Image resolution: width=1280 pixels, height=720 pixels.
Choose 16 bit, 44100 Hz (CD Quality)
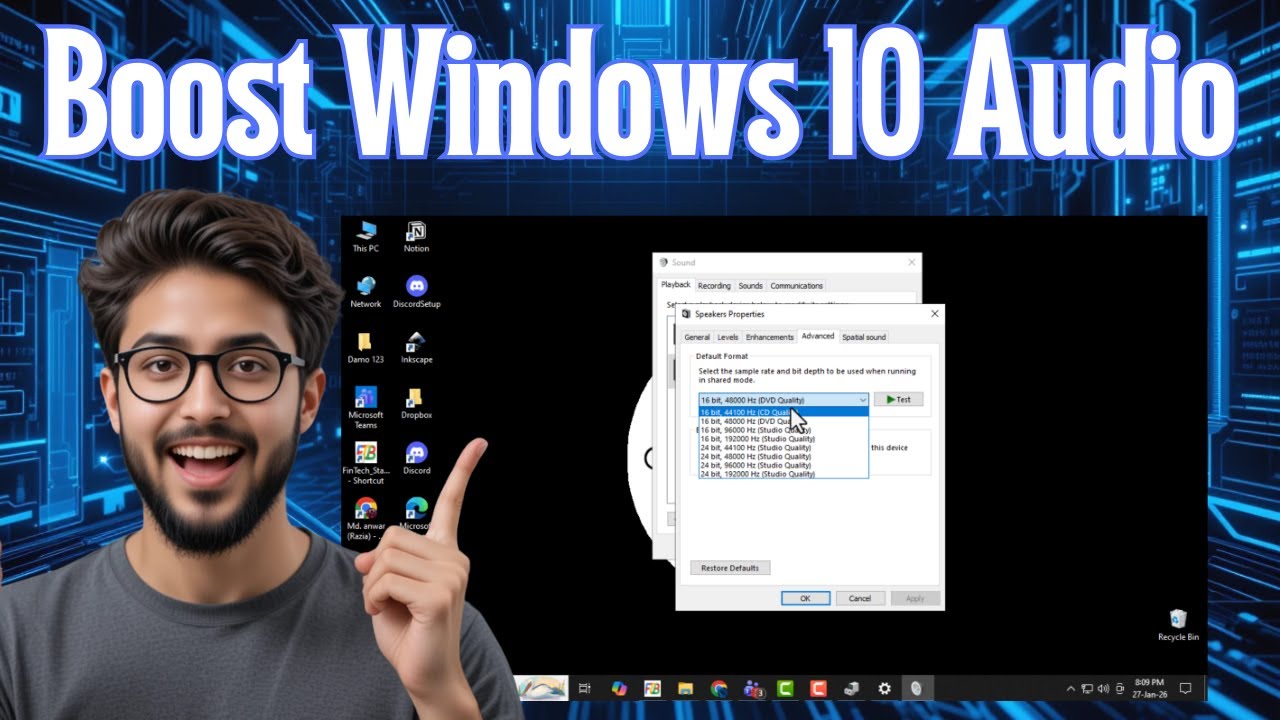coord(783,412)
